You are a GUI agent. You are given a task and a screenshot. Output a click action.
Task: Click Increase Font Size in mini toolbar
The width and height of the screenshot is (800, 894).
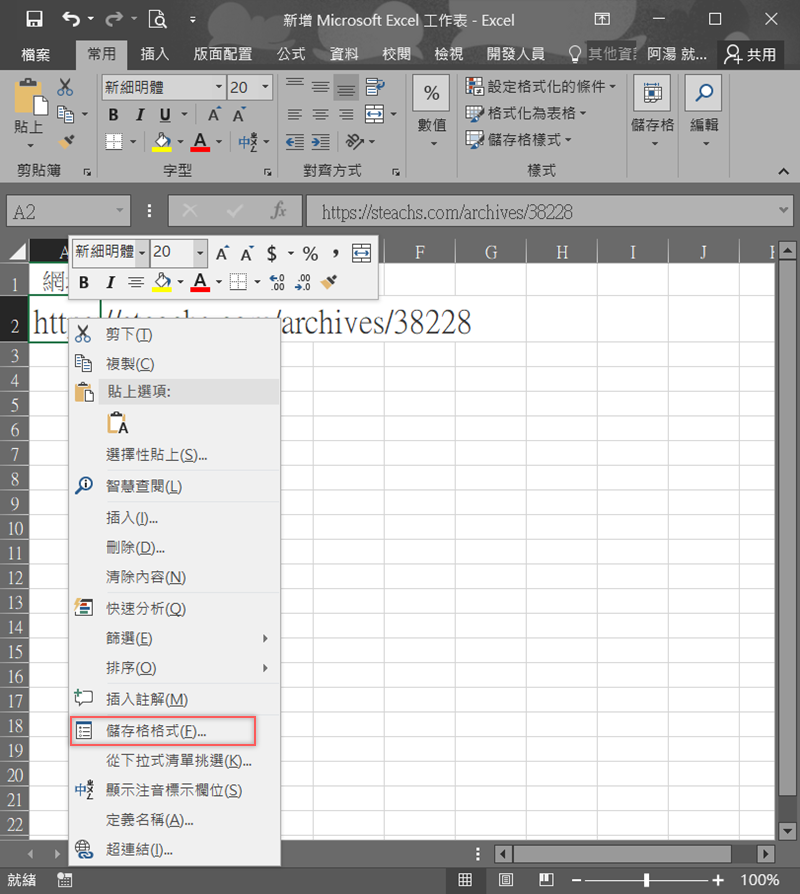(x=222, y=253)
